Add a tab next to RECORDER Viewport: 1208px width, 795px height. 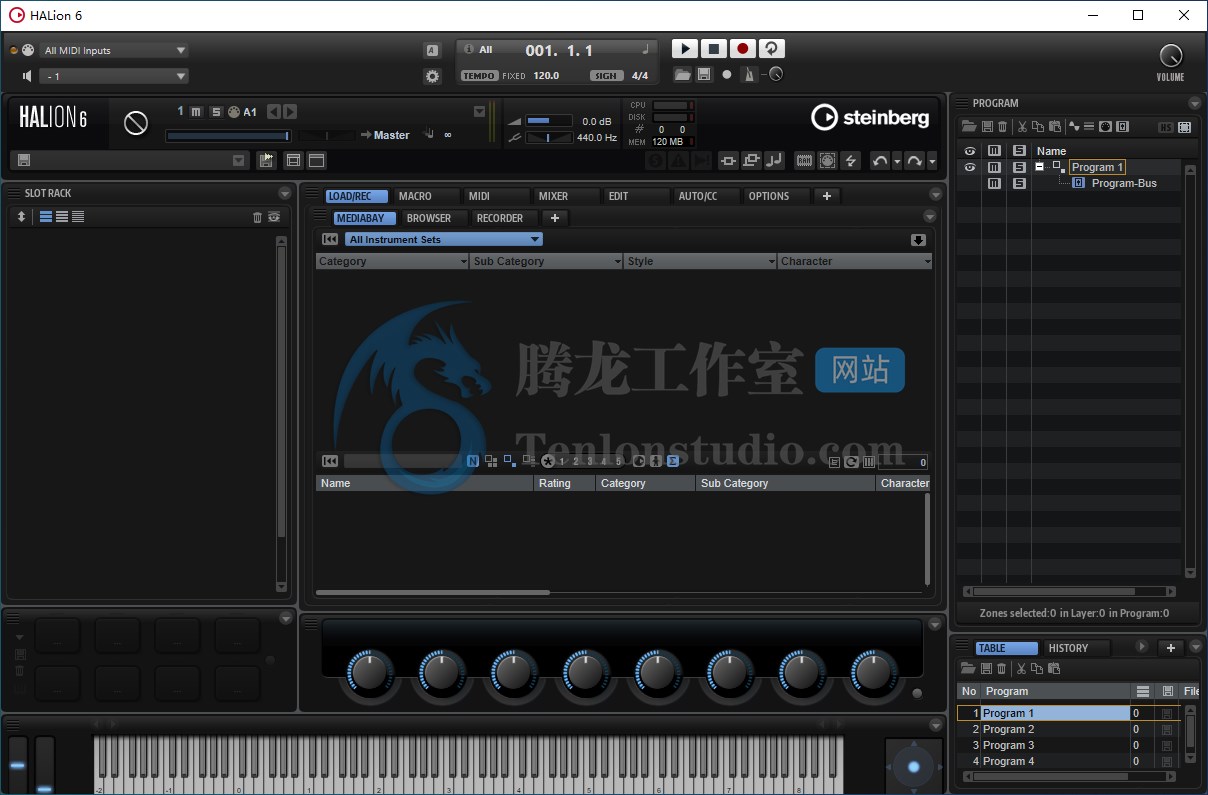click(x=554, y=218)
